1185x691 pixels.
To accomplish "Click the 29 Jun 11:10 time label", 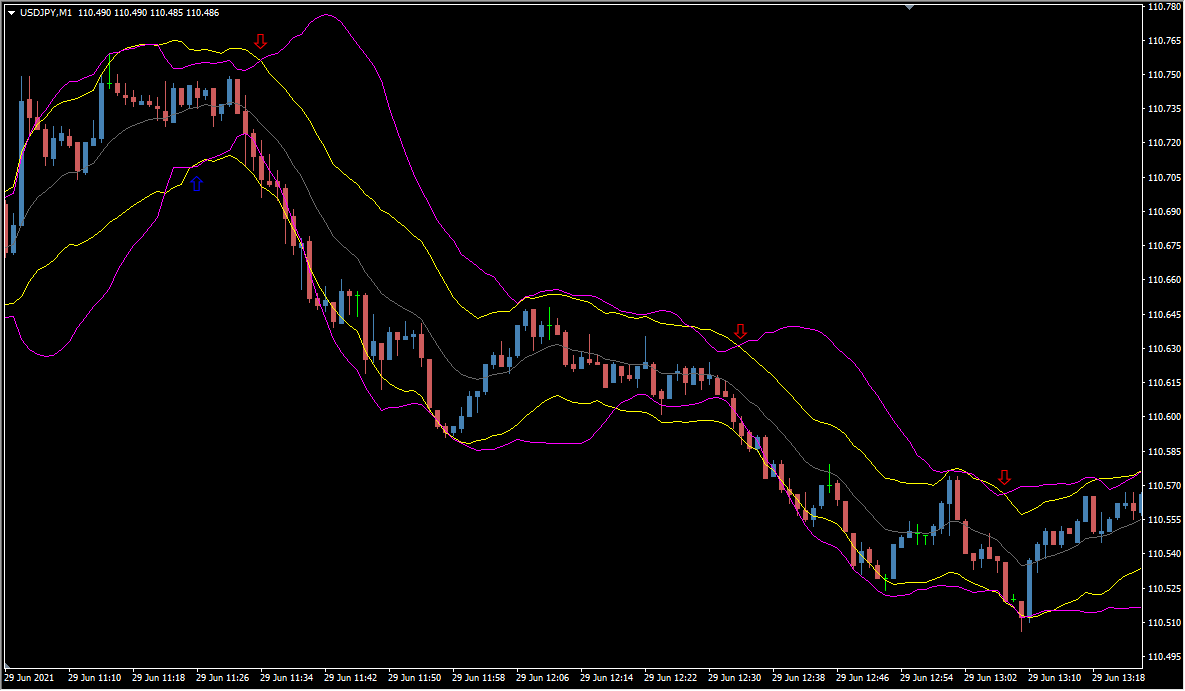I will coord(94,677).
